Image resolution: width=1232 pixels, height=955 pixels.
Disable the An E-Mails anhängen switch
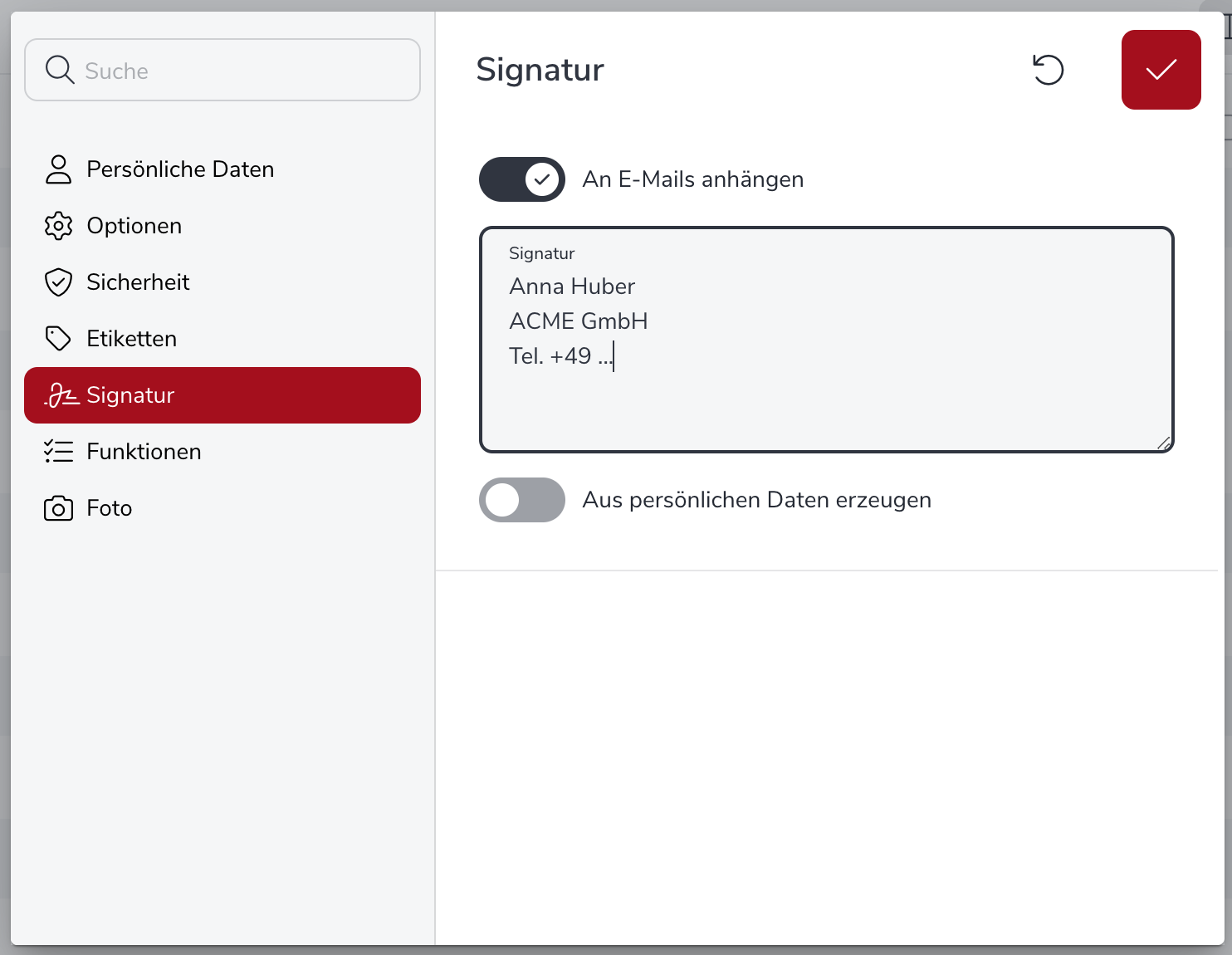(x=522, y=179)
